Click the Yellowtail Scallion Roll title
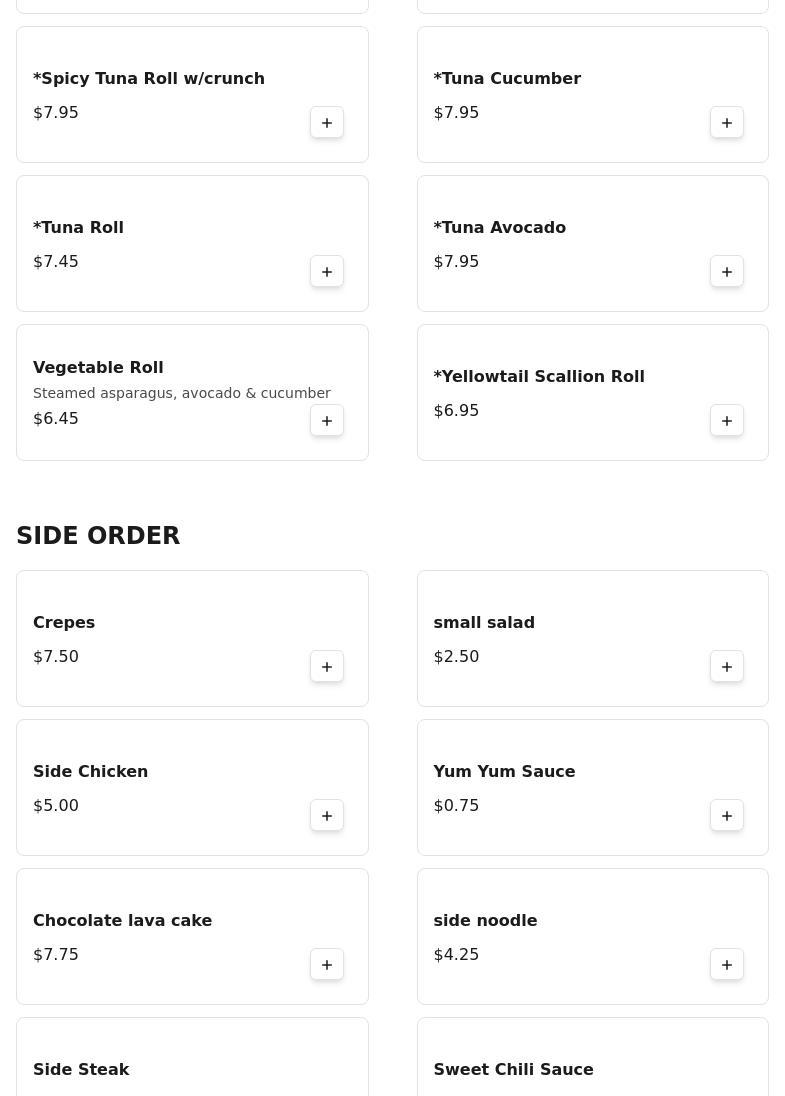Viewport: 785px width, 1096px height. 539,377
